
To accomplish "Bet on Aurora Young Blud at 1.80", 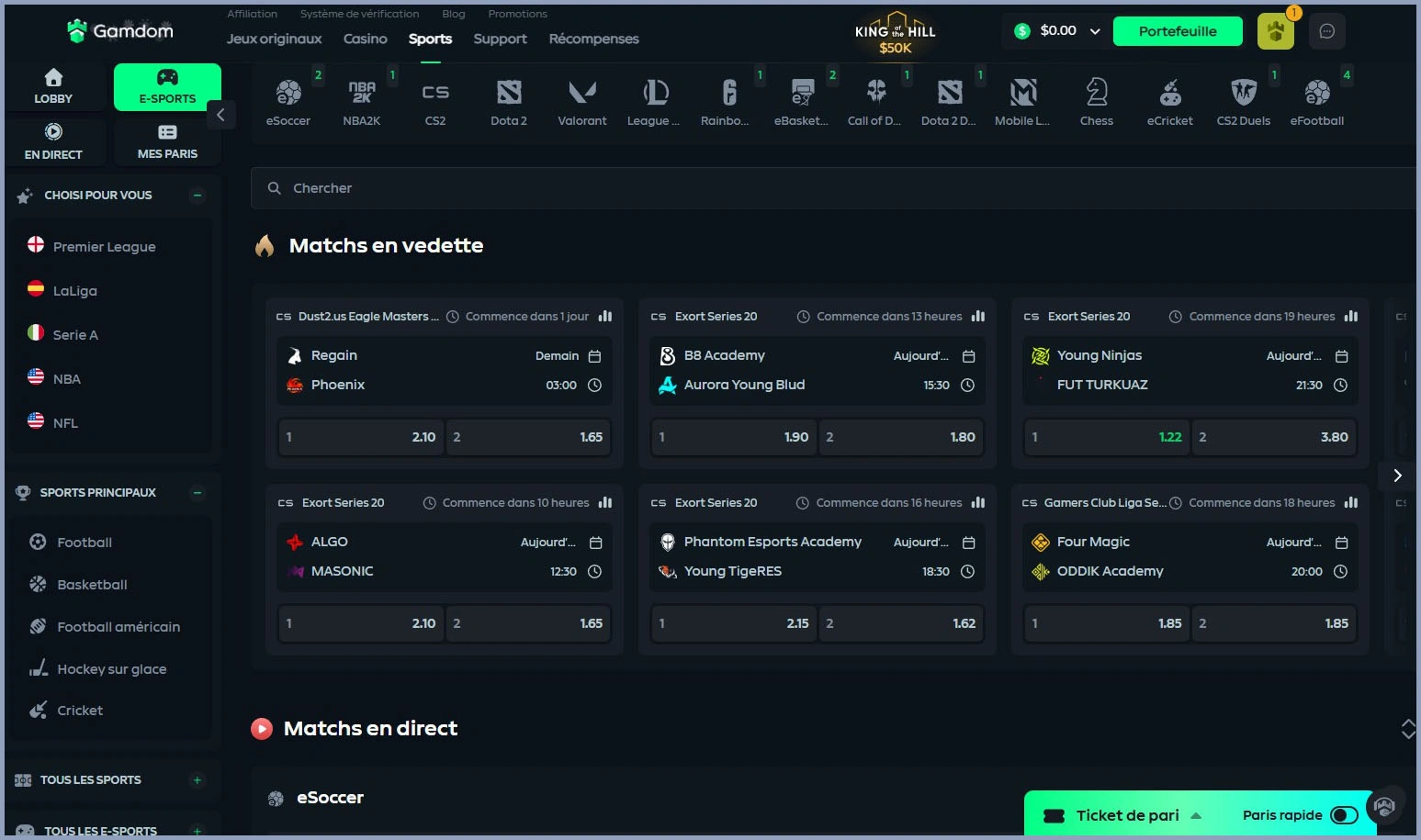I will pyautogui.click(x=900, y=437).
